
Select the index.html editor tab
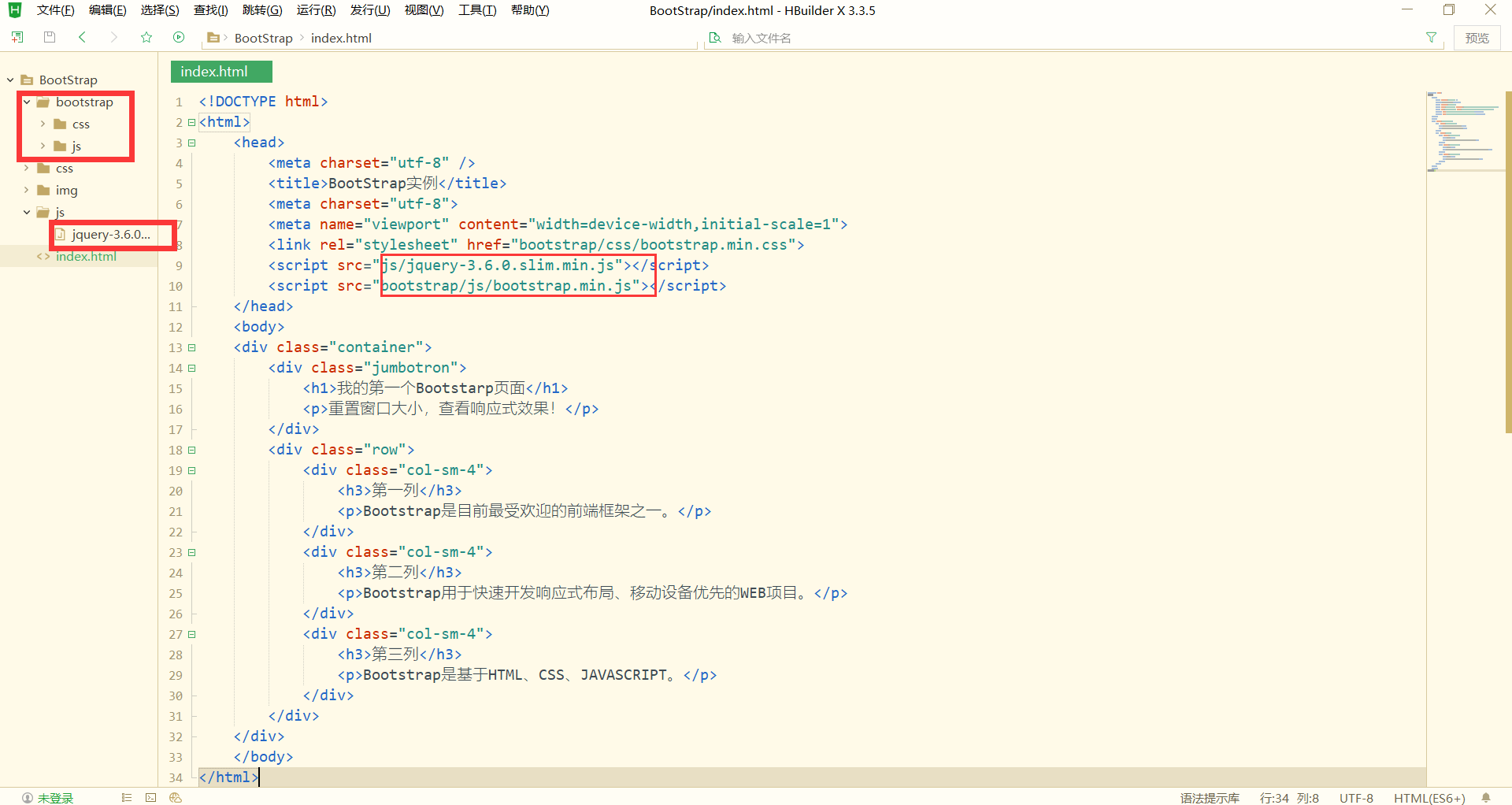click(221, 72)
